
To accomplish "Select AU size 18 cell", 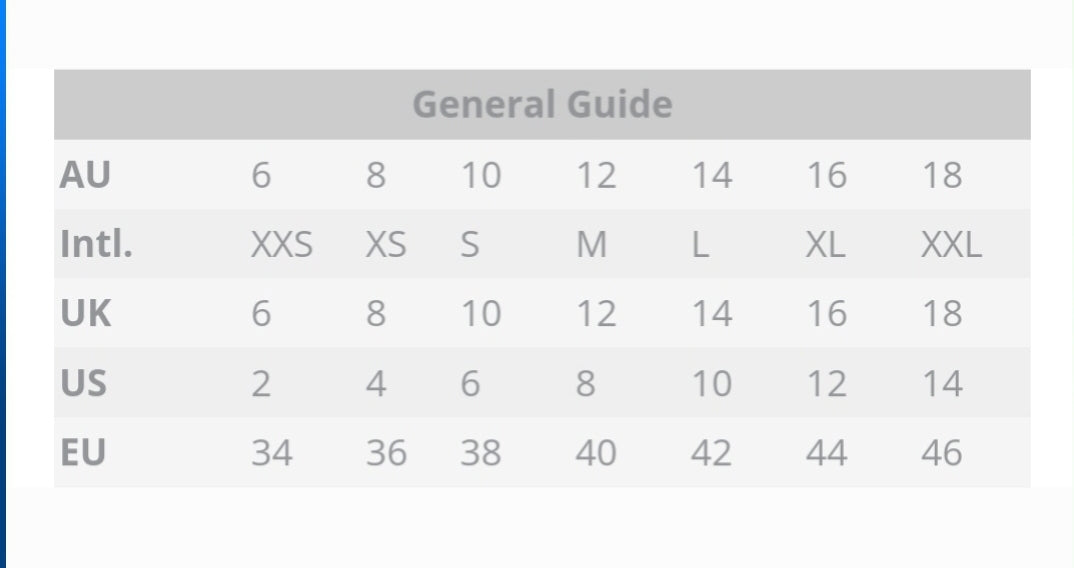I will [x=941, y=176].
